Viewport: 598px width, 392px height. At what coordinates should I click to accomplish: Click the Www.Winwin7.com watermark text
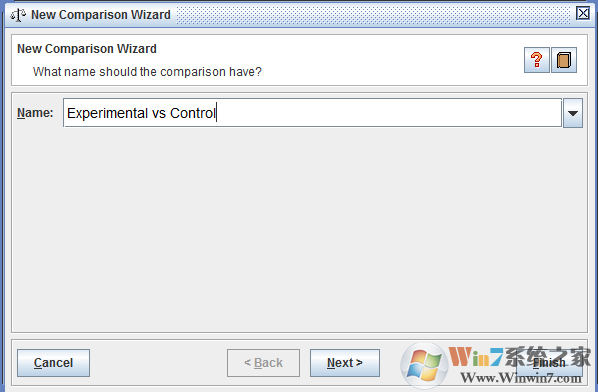(x=521, y=378)
